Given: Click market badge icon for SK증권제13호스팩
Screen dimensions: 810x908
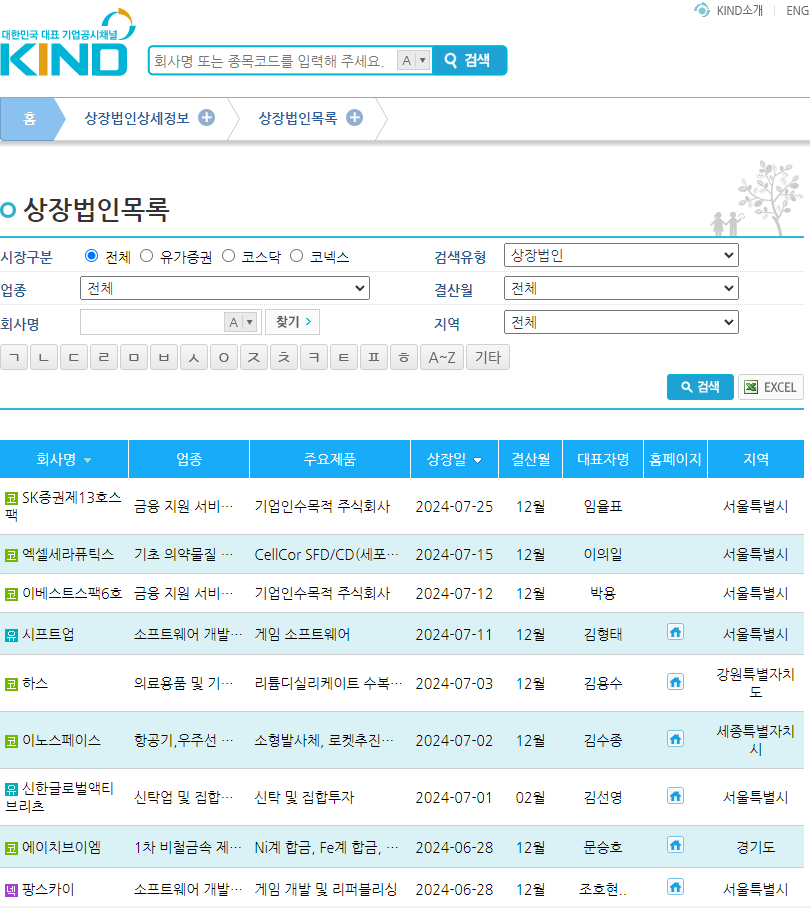Looking at the screenshot, I should [11, 498].
